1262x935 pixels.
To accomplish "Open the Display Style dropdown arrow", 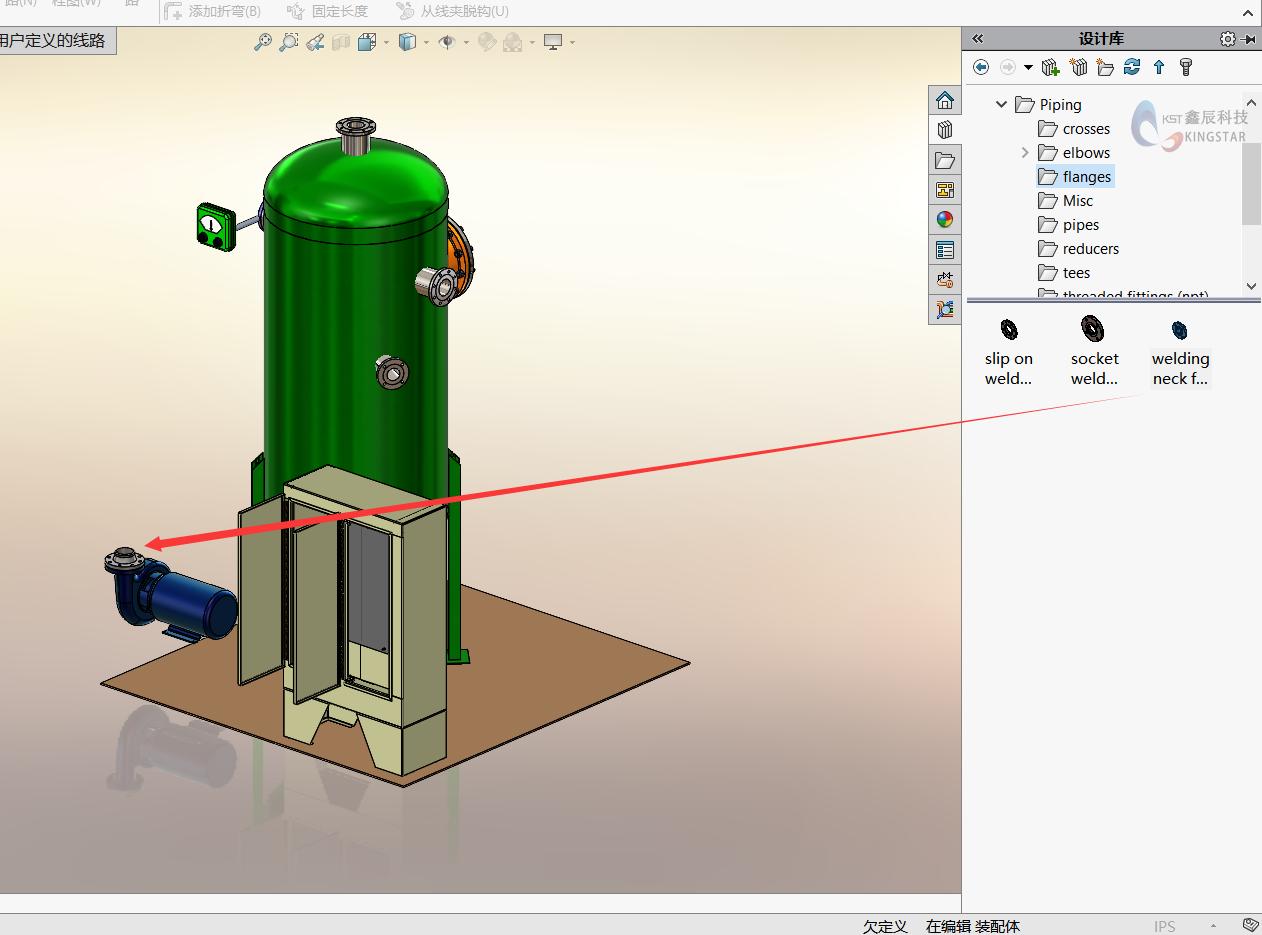I will tap(425, 42).
